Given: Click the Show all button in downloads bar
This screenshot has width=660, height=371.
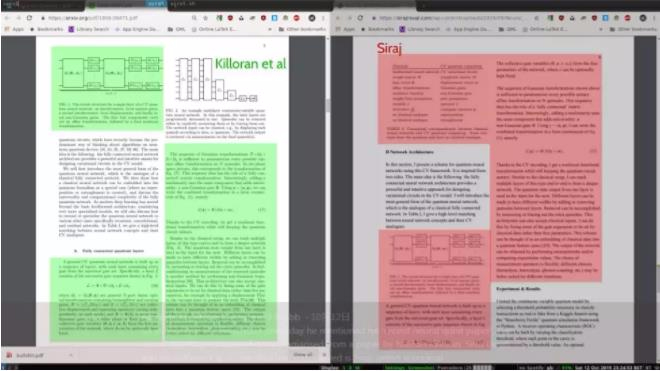Looking at the screenshot, I should pos(303,355).
